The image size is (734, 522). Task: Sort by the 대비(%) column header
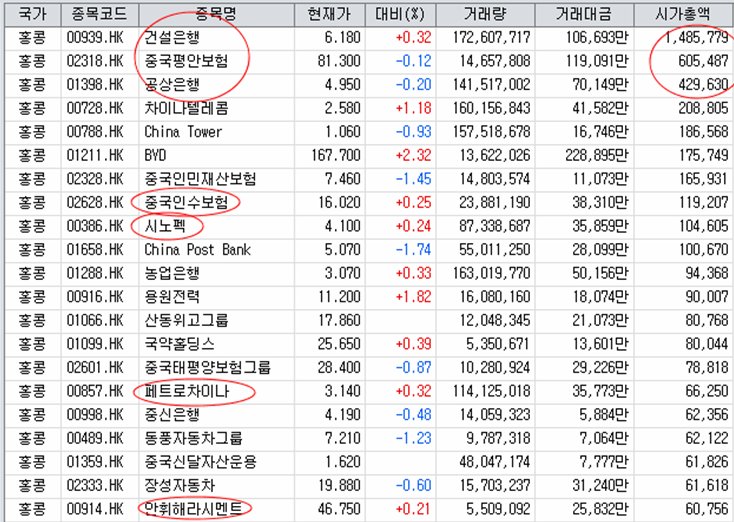(x=400, y=14)
